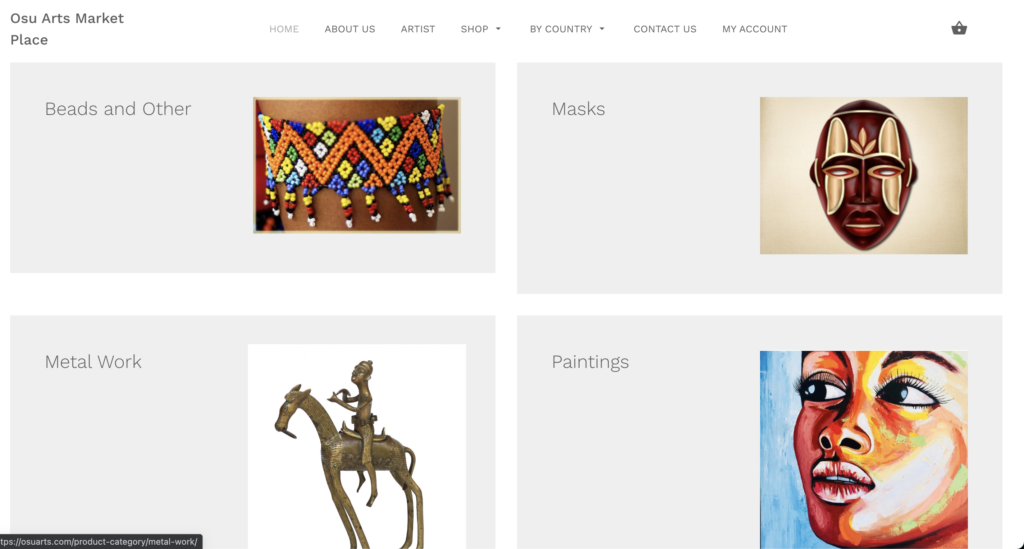Click the African mask thumbnail image
This screenshot has width=1024, height=549.
coord(863,176)
